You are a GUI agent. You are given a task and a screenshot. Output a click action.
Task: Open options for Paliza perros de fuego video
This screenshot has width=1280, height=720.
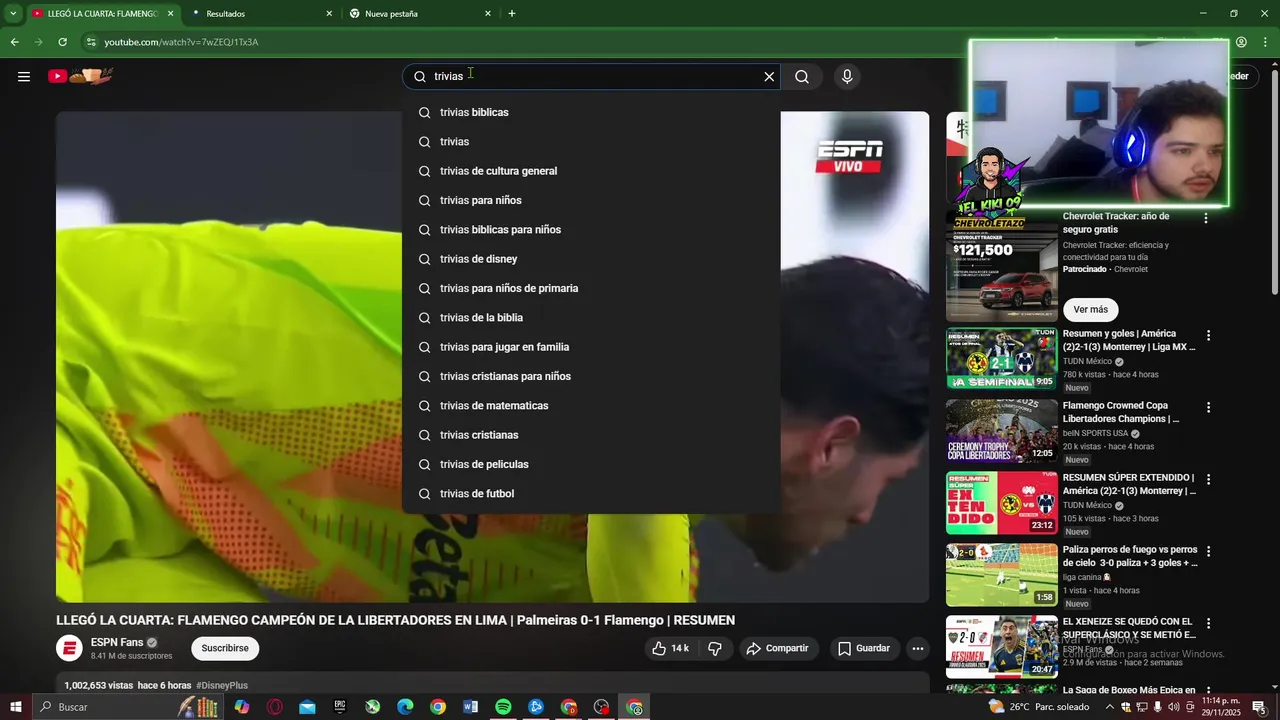(x=1208, y=551)
